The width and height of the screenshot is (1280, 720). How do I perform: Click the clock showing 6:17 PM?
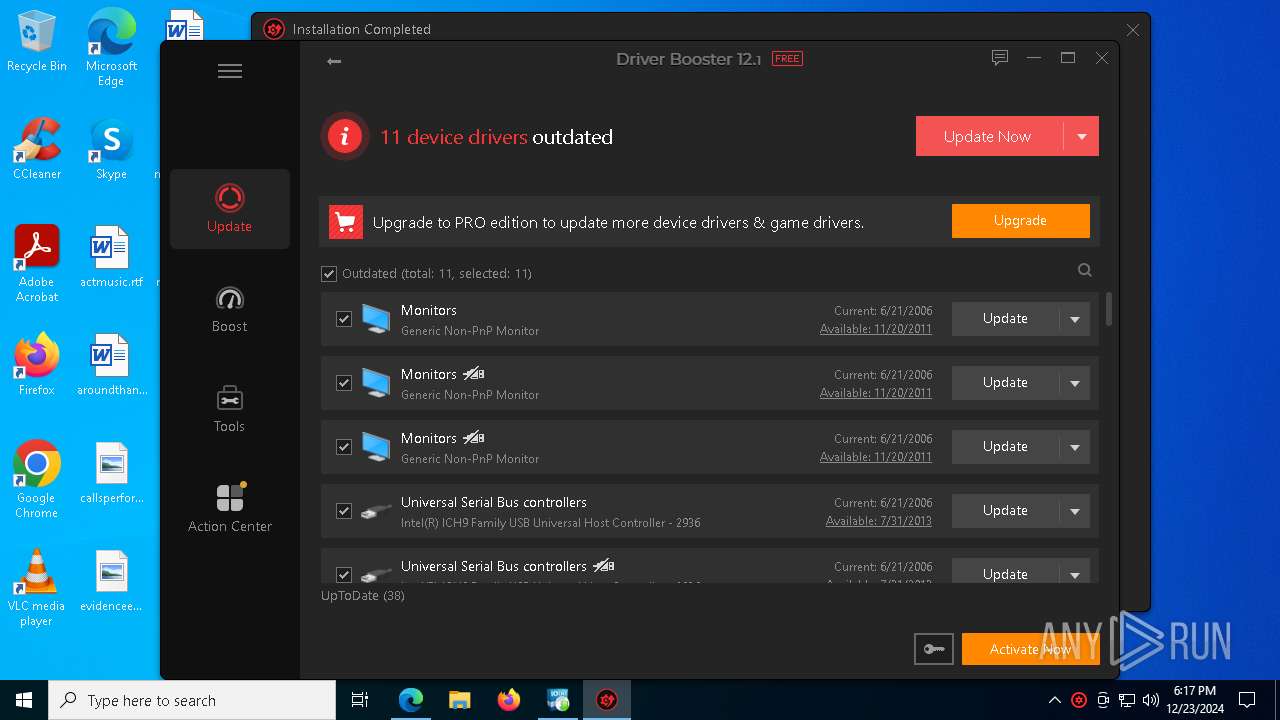click(x=1194, y=700)
